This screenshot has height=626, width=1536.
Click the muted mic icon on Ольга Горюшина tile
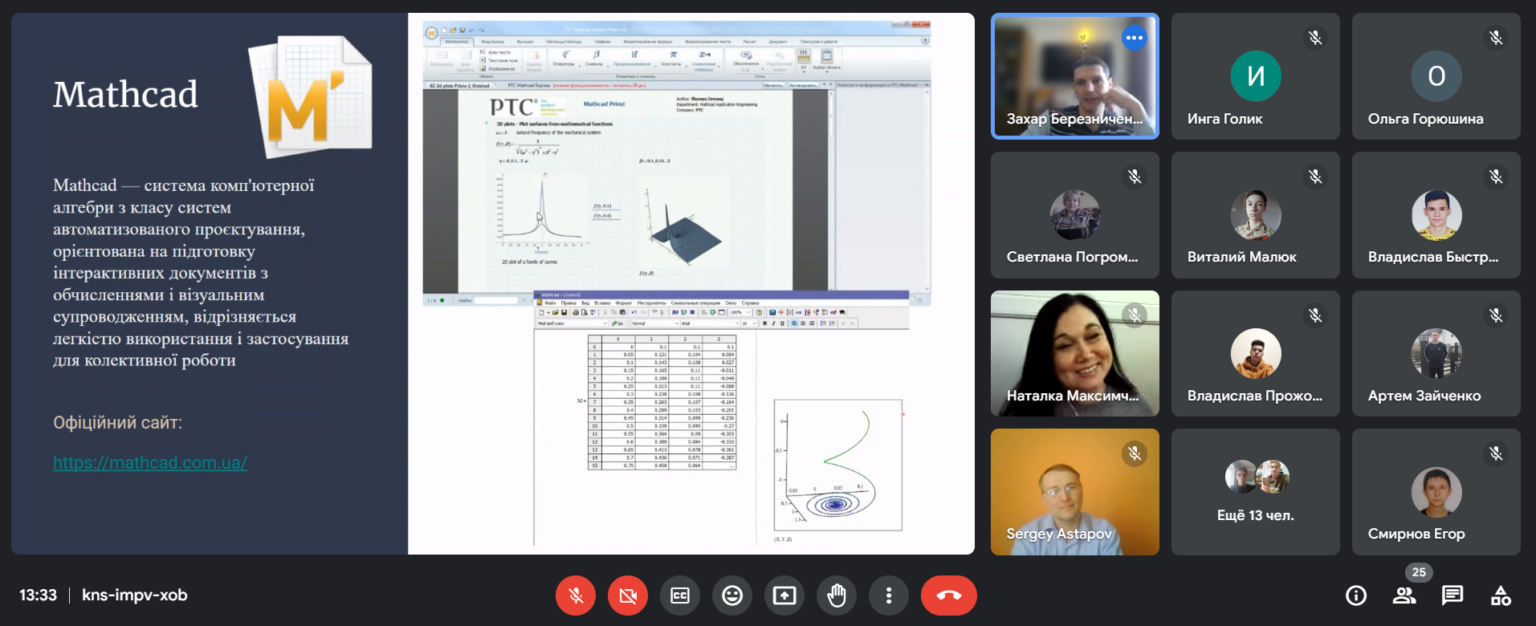click(1496, 38)
